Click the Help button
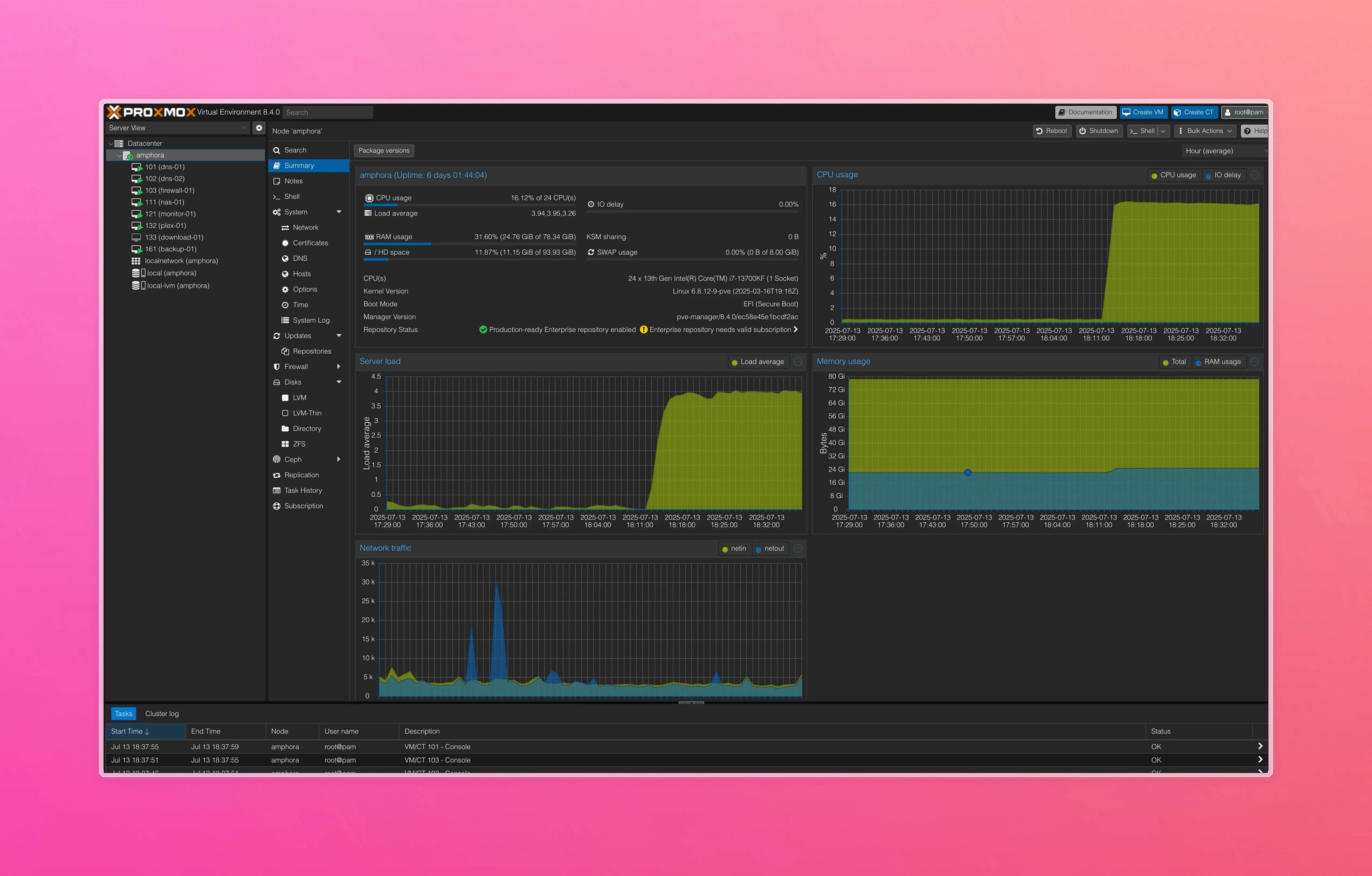 (1255, 131)
